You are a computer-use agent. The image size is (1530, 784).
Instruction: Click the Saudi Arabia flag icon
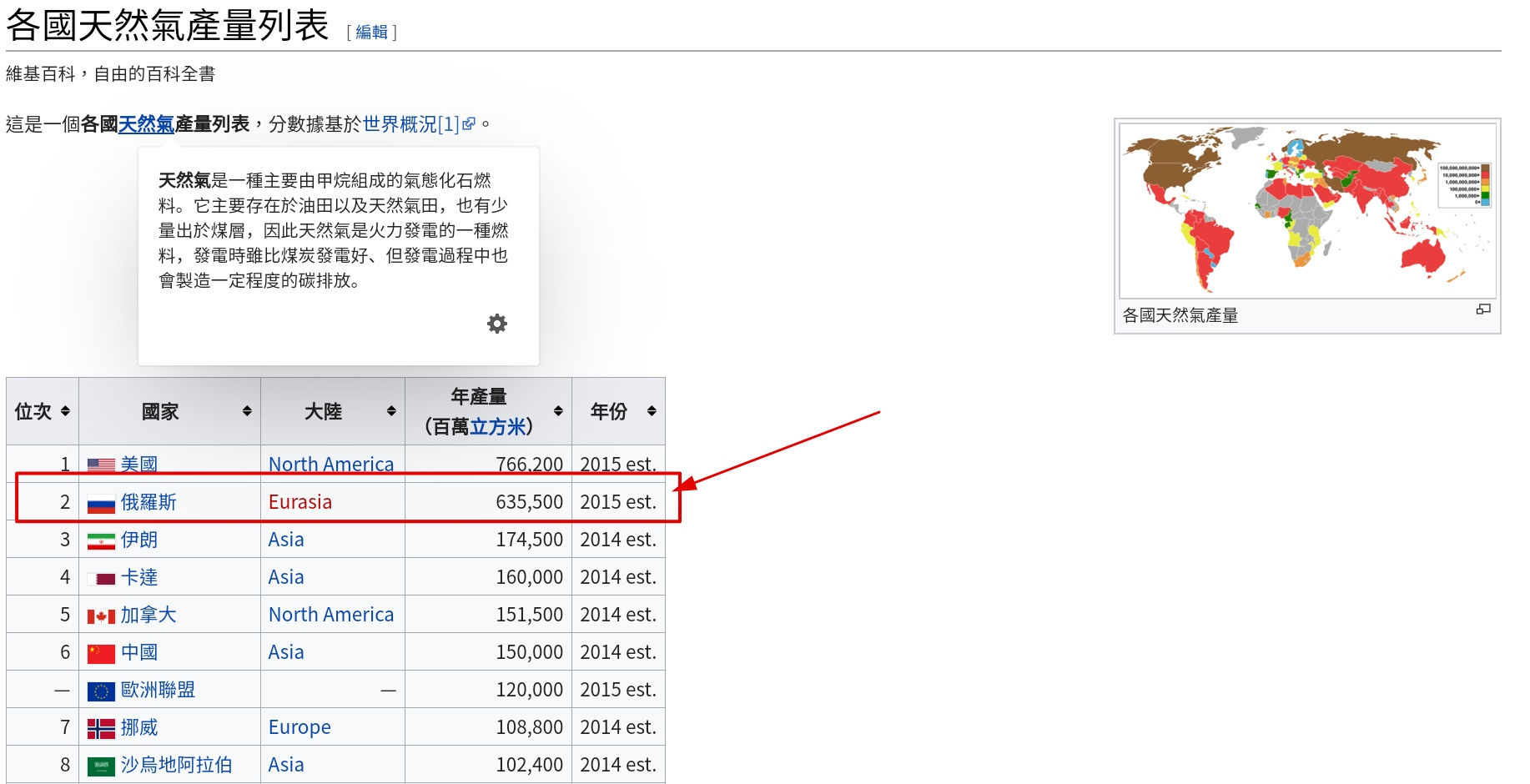pyautogui.click(x=101, y=766)
